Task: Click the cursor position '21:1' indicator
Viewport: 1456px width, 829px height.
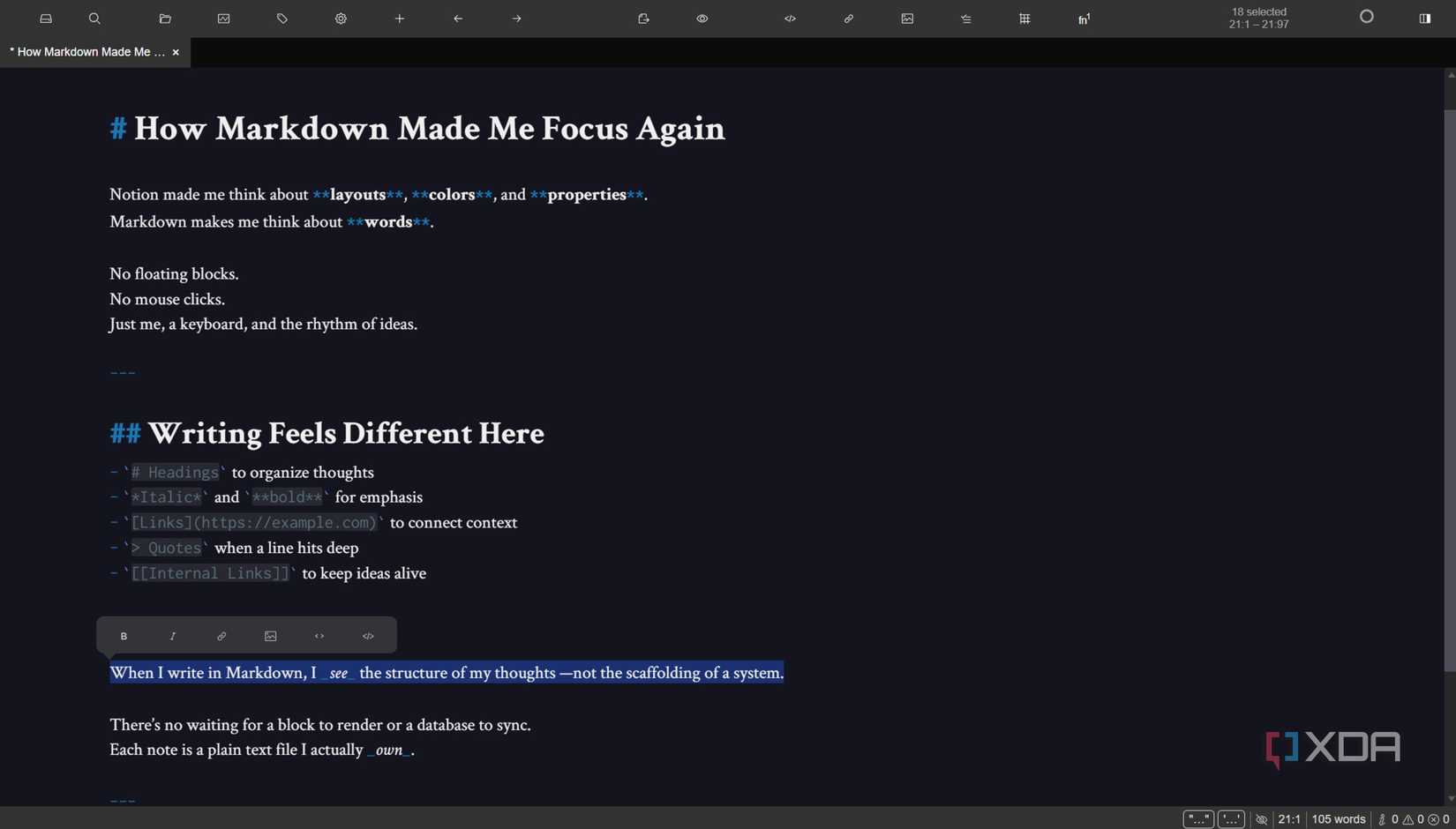Action: click(x=1289, y=819)
